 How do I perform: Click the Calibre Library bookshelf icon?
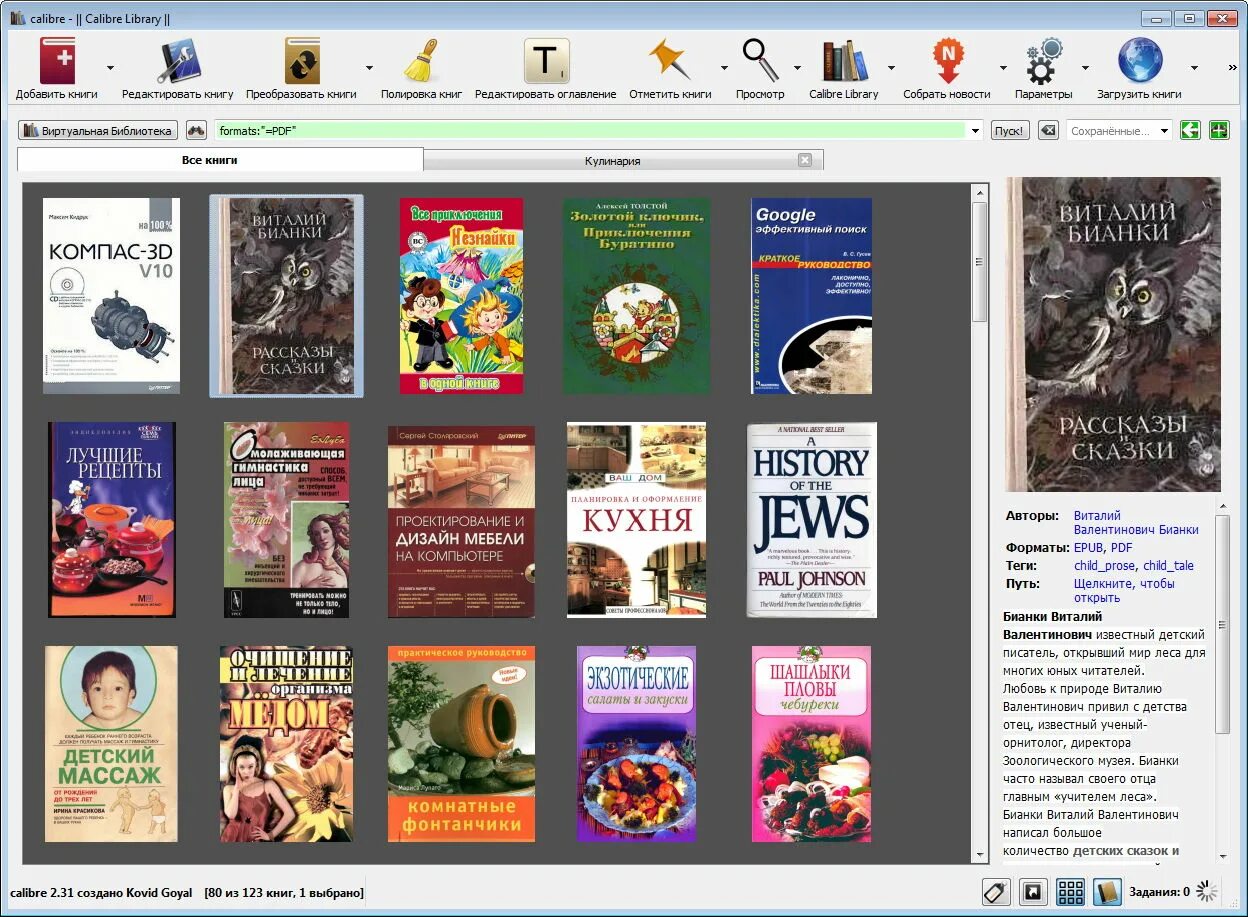point(844,62)
